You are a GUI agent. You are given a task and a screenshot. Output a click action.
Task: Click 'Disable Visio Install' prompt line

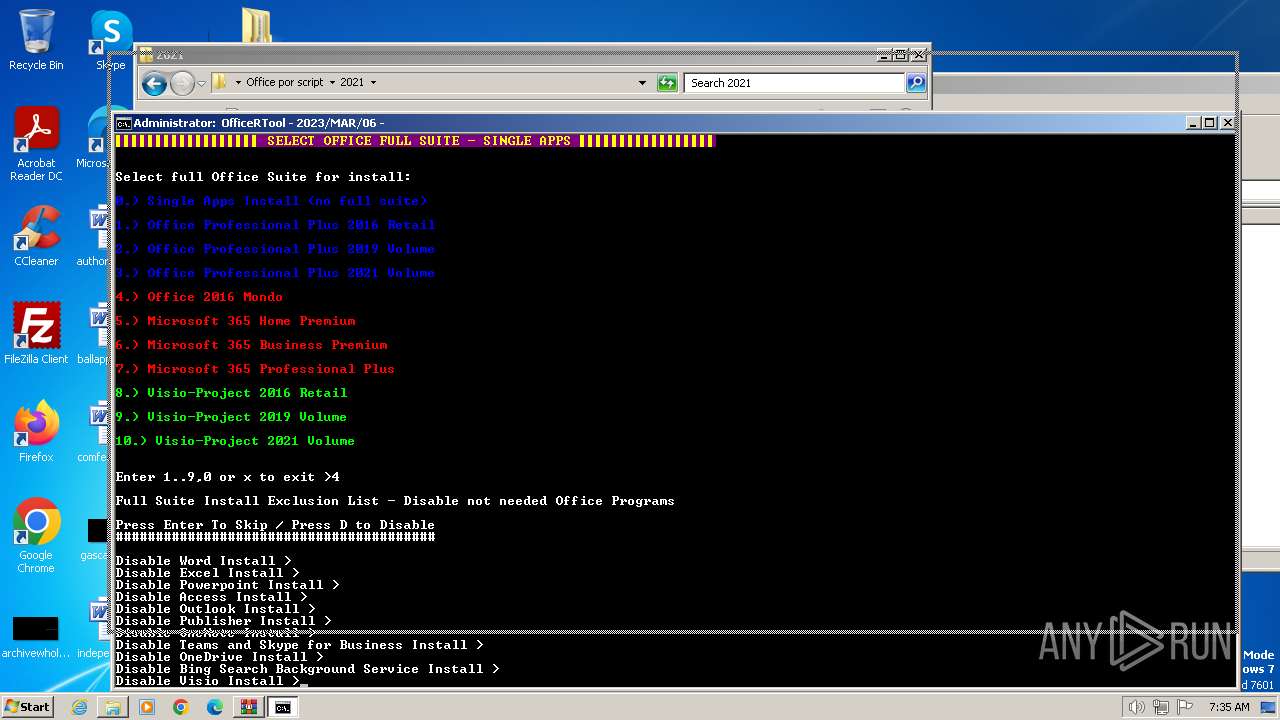tap(207, 681)
